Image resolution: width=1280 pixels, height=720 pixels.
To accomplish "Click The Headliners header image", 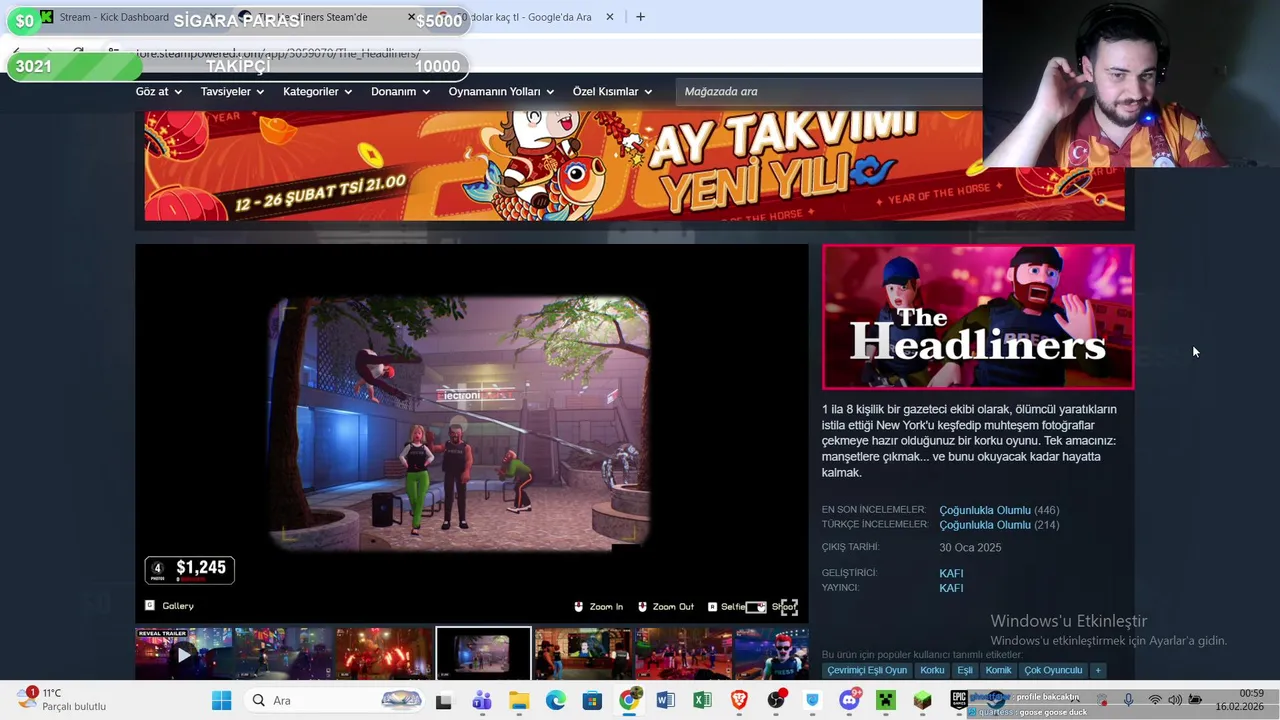I will tap(978, 317).
